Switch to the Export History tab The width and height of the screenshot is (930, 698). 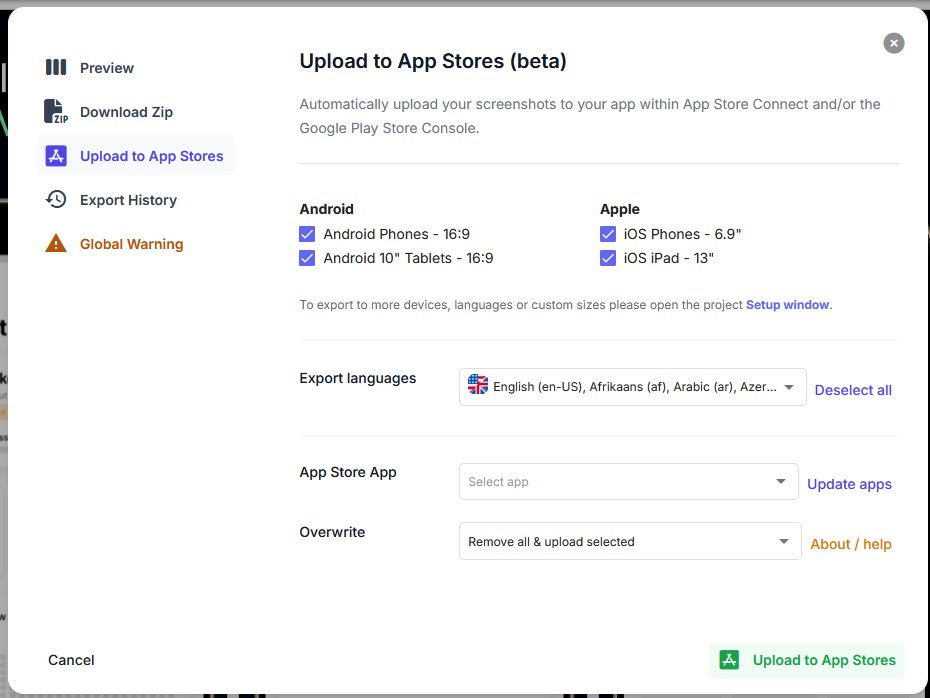point(128,200)
